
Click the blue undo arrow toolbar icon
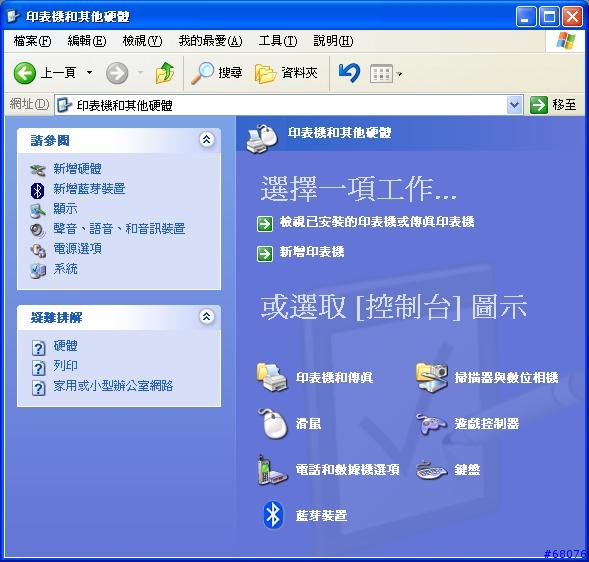tap(349, 73)
